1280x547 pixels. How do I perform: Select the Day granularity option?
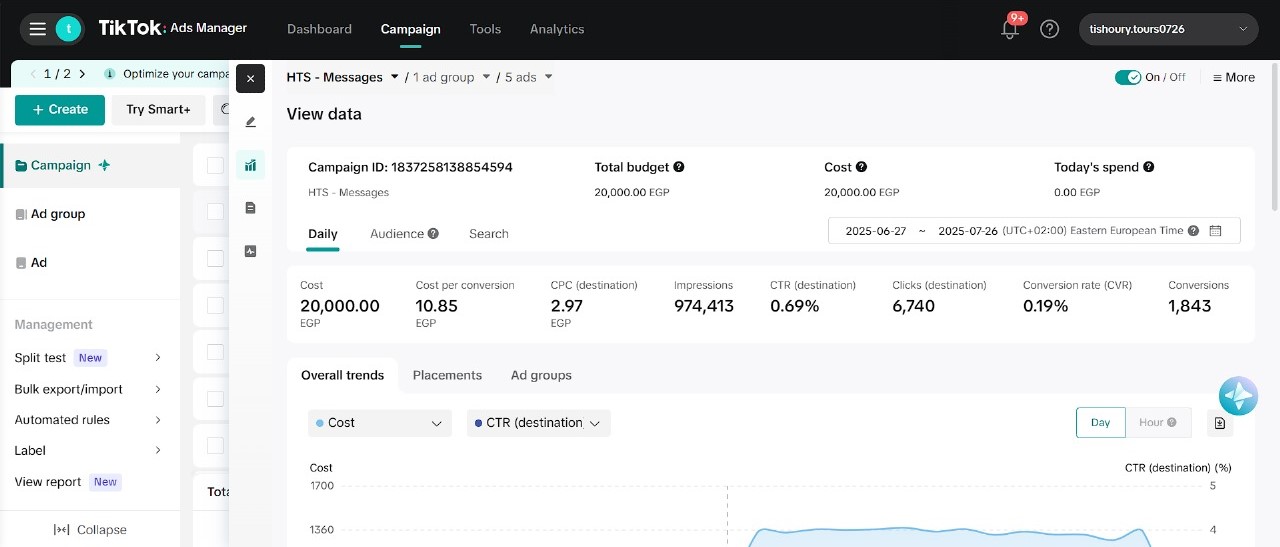click(x=1100, y=423)
